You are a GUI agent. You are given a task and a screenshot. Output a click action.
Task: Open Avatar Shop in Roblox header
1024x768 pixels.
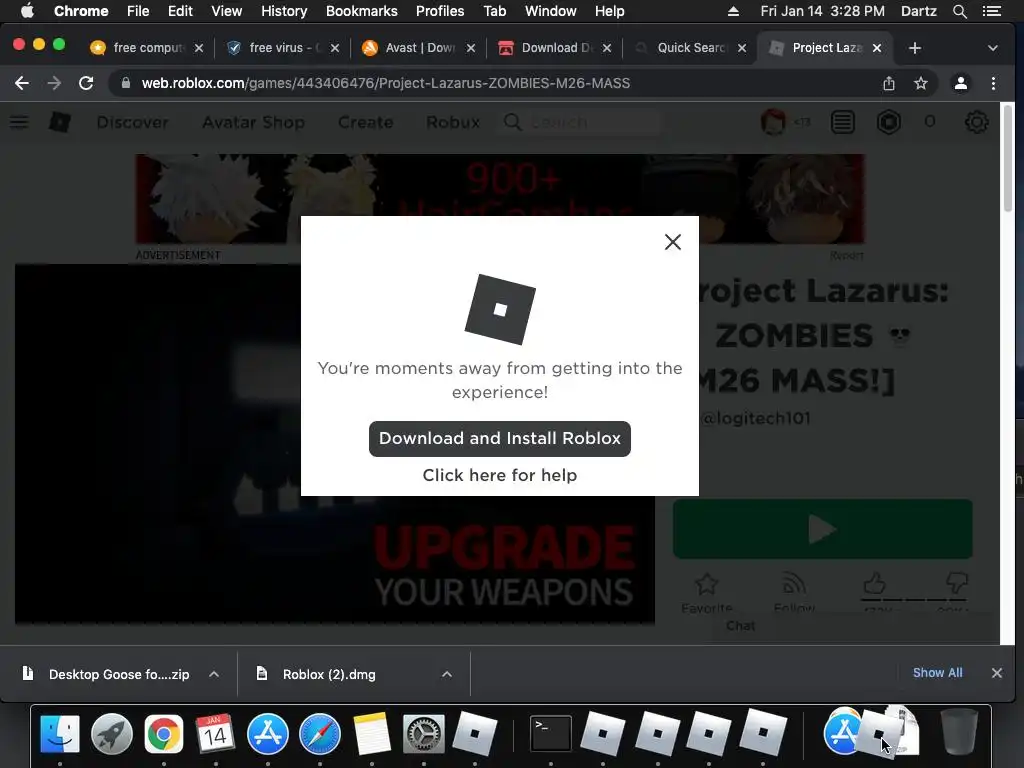pyautogui.click(x=253, y=122)
